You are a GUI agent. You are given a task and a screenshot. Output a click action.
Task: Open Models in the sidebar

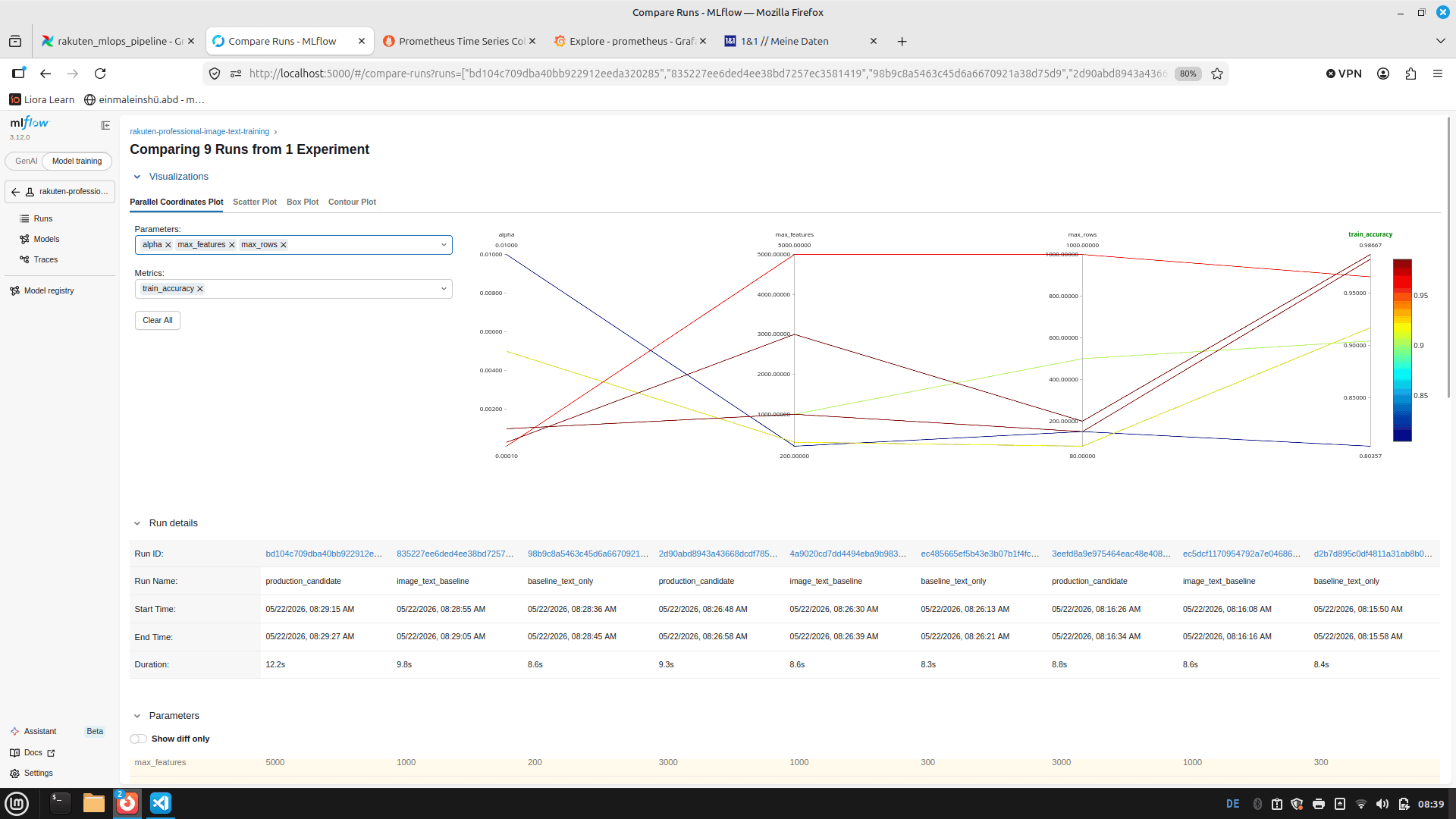coord(46,239)
